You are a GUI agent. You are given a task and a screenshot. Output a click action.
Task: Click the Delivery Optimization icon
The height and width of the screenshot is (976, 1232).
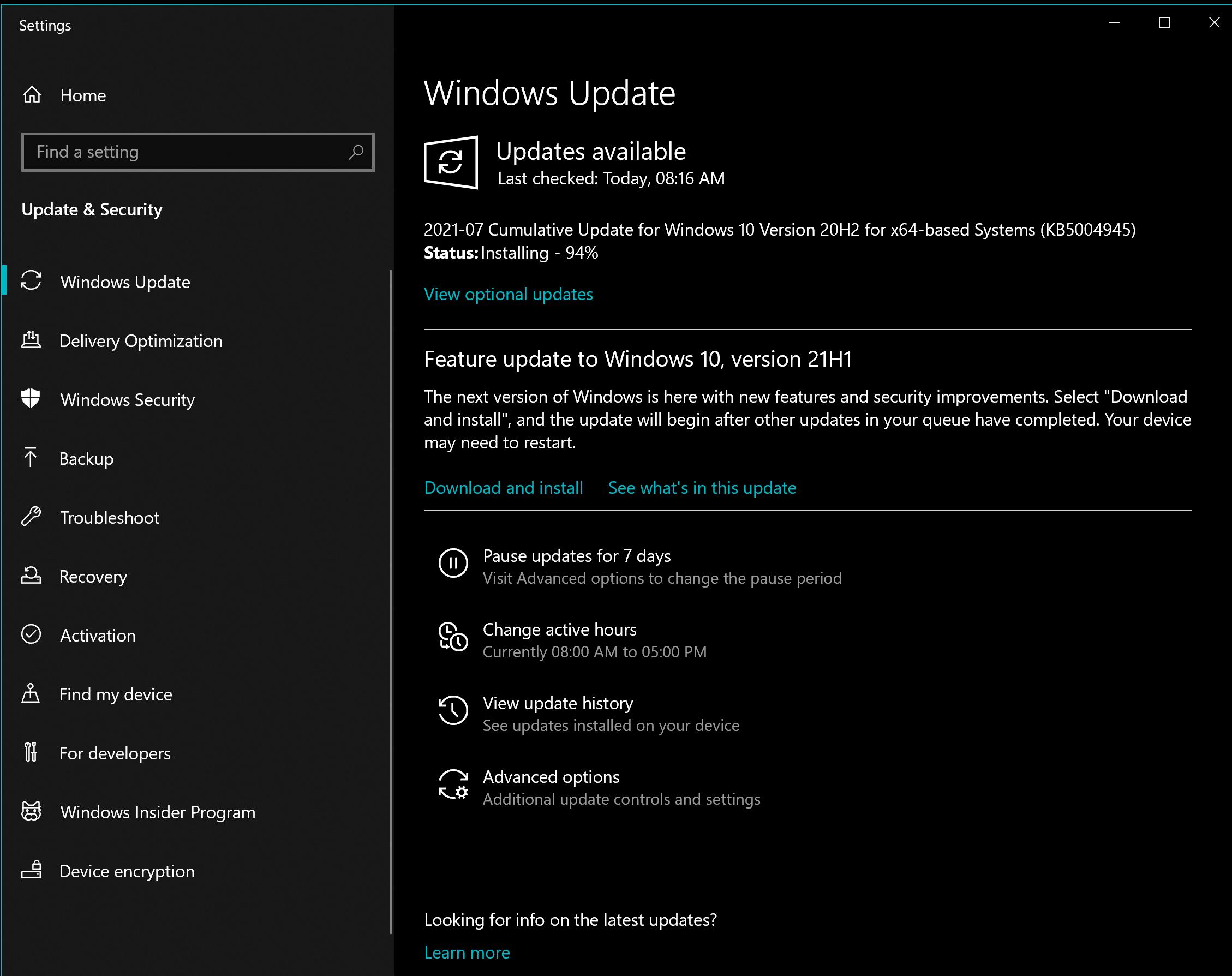[x=31, y=340]
